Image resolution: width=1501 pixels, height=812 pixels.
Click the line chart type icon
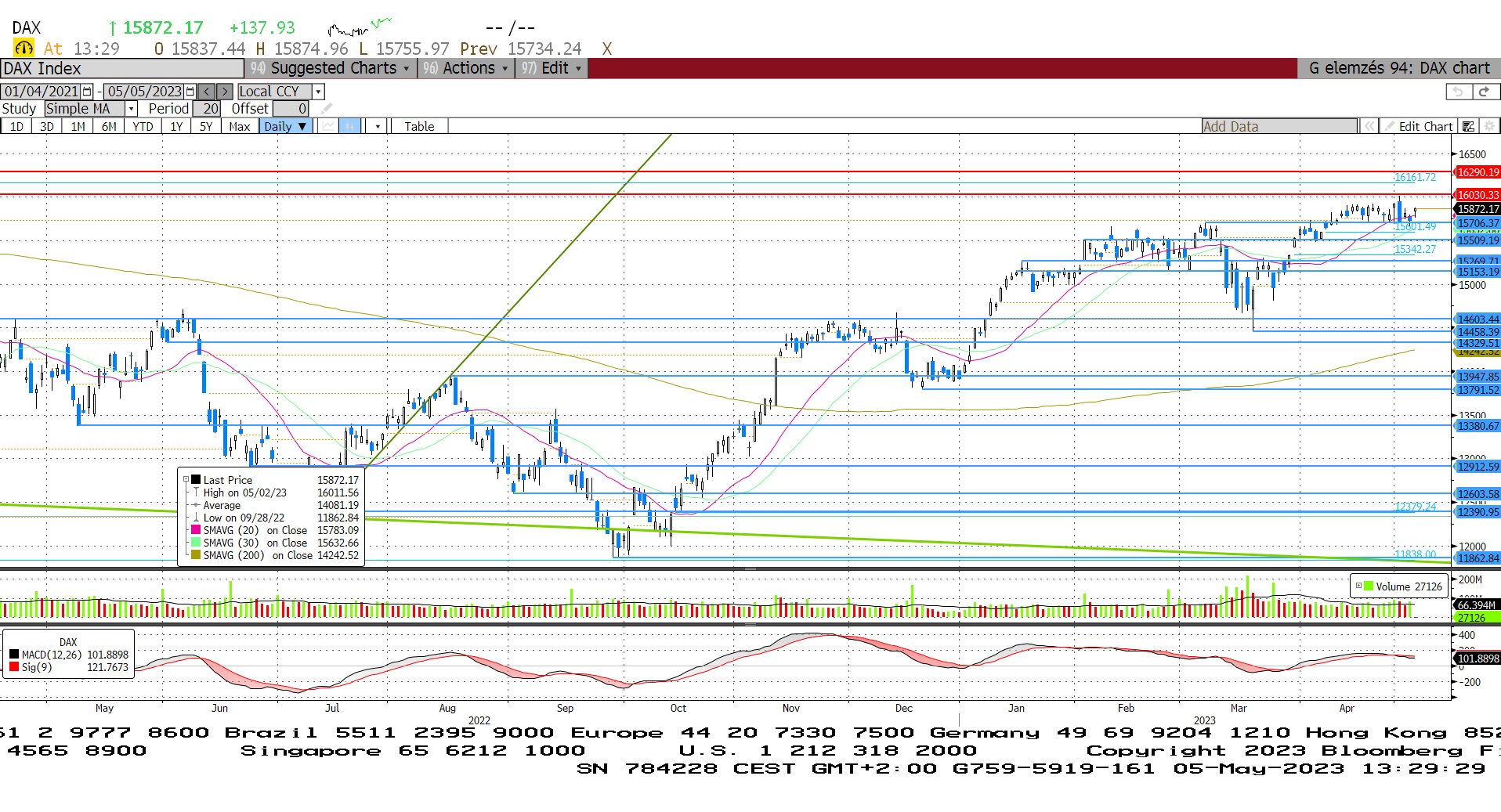pos(328,126)
